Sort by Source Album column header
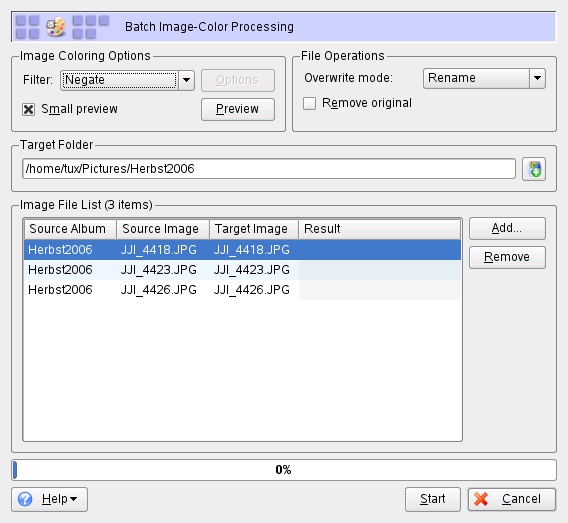Viewport: 568px width, 523px height. click(70, 229)
